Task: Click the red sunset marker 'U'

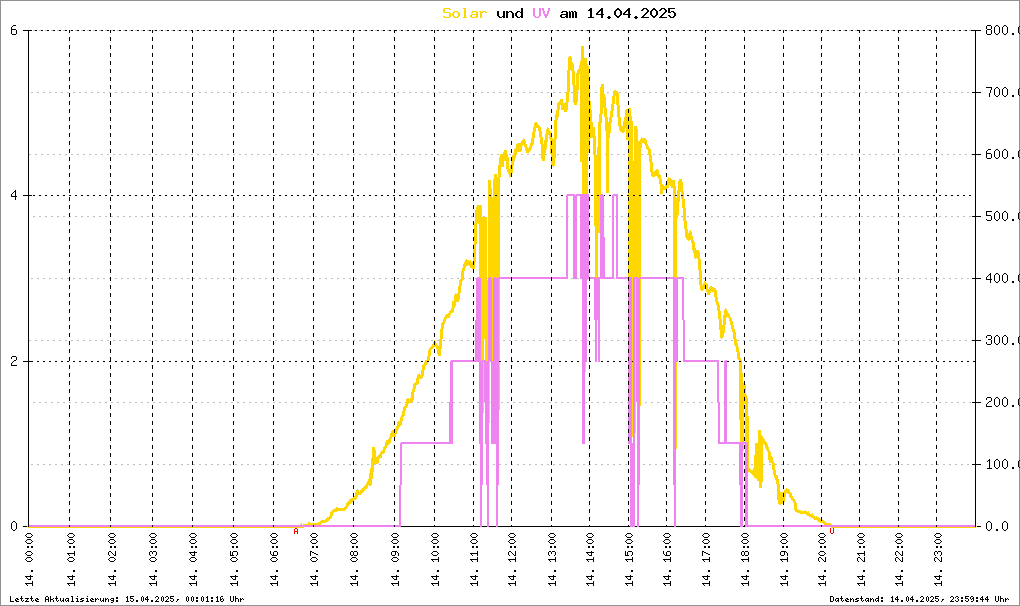Action: [831, 531]
